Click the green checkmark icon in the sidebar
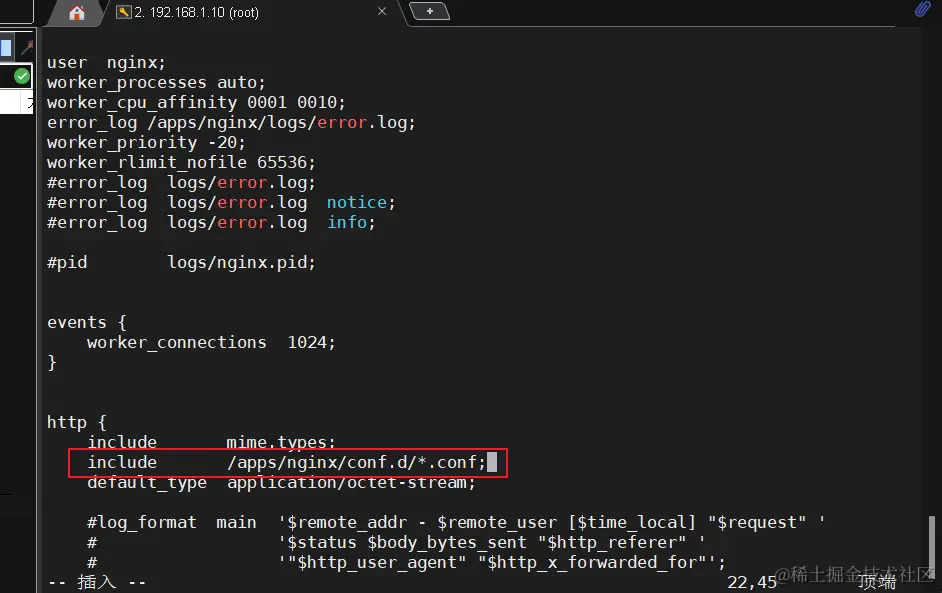Viewport: 942px width, 593px height. coord(22,76)
